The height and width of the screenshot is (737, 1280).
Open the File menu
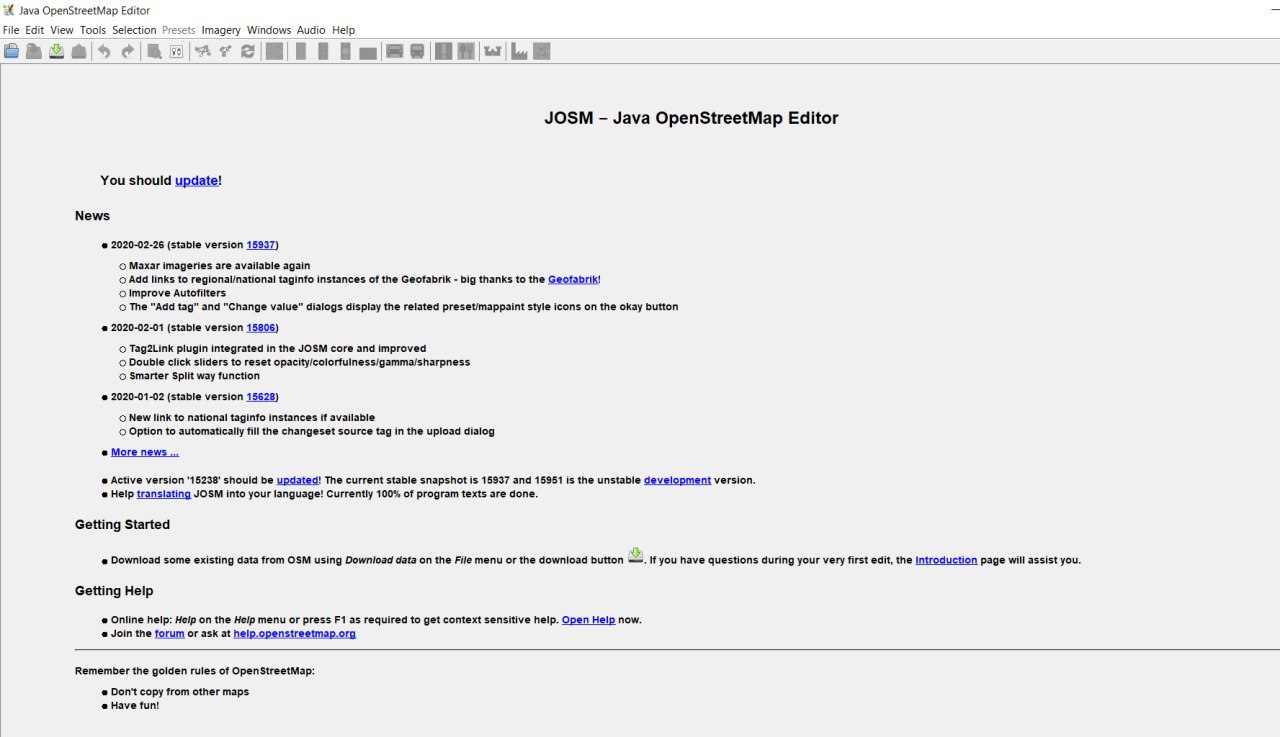point(11,30)
